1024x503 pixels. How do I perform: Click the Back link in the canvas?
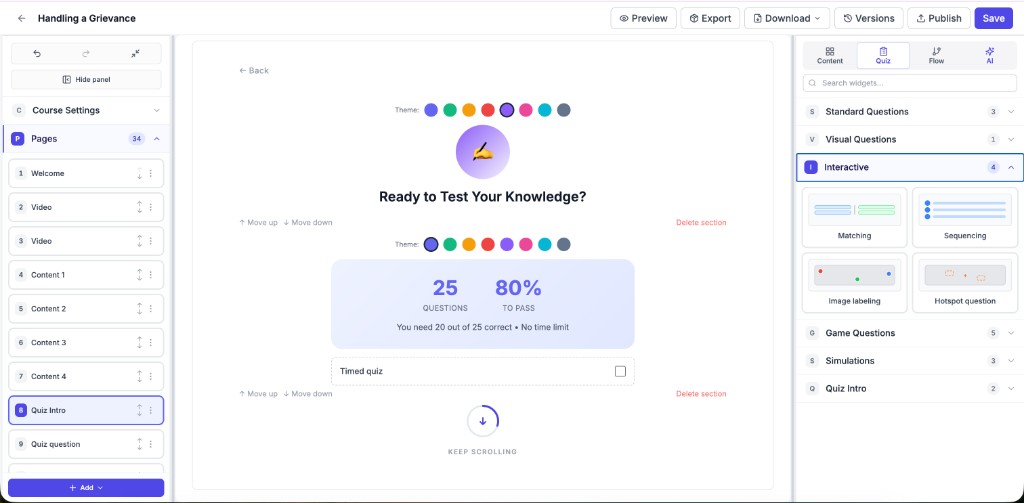254,71
